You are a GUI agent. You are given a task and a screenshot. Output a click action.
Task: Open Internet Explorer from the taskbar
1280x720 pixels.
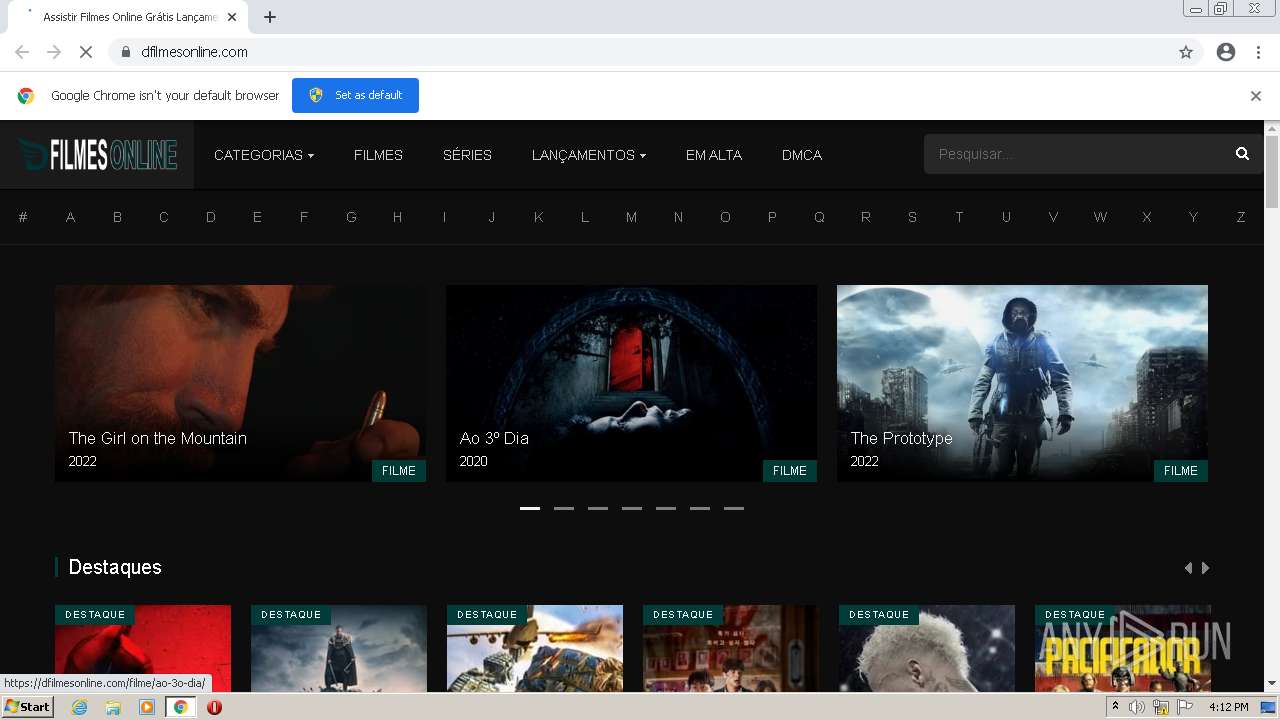click(79, 707)
